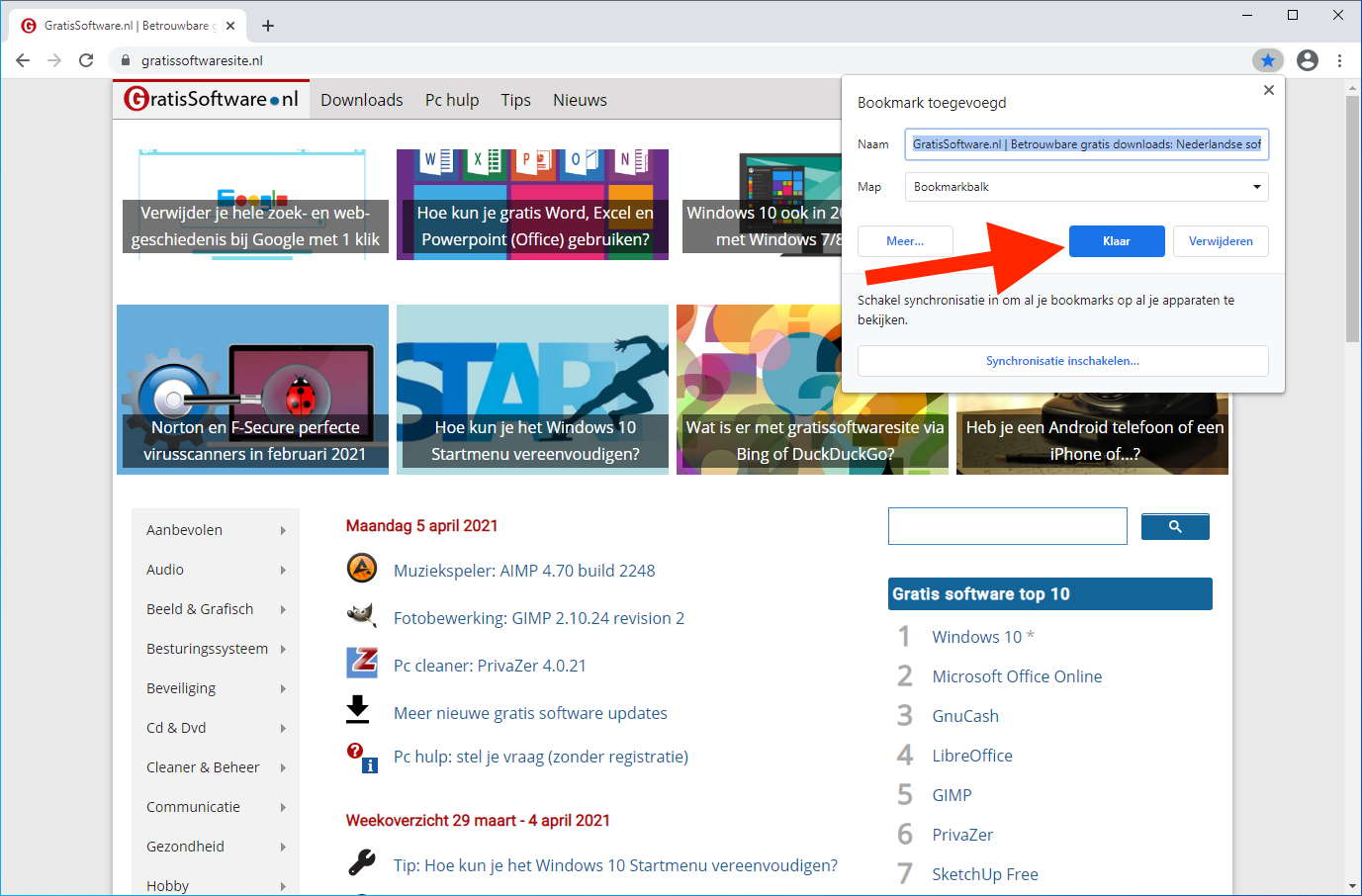Image resolution: width=1362 pixels, height=896 pixels.
Task: Click the Verwijderen button
Action: click(1220, 241)
